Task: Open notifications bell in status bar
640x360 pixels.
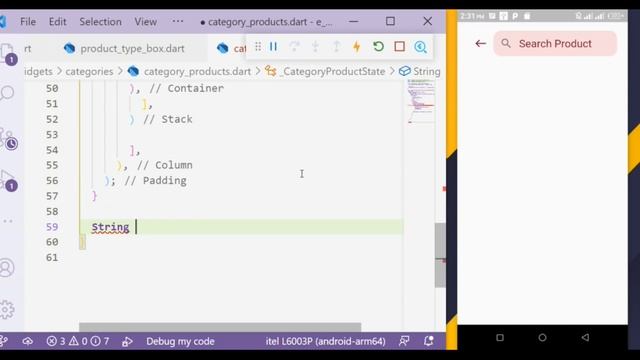Action: click(x=428, y=341)
